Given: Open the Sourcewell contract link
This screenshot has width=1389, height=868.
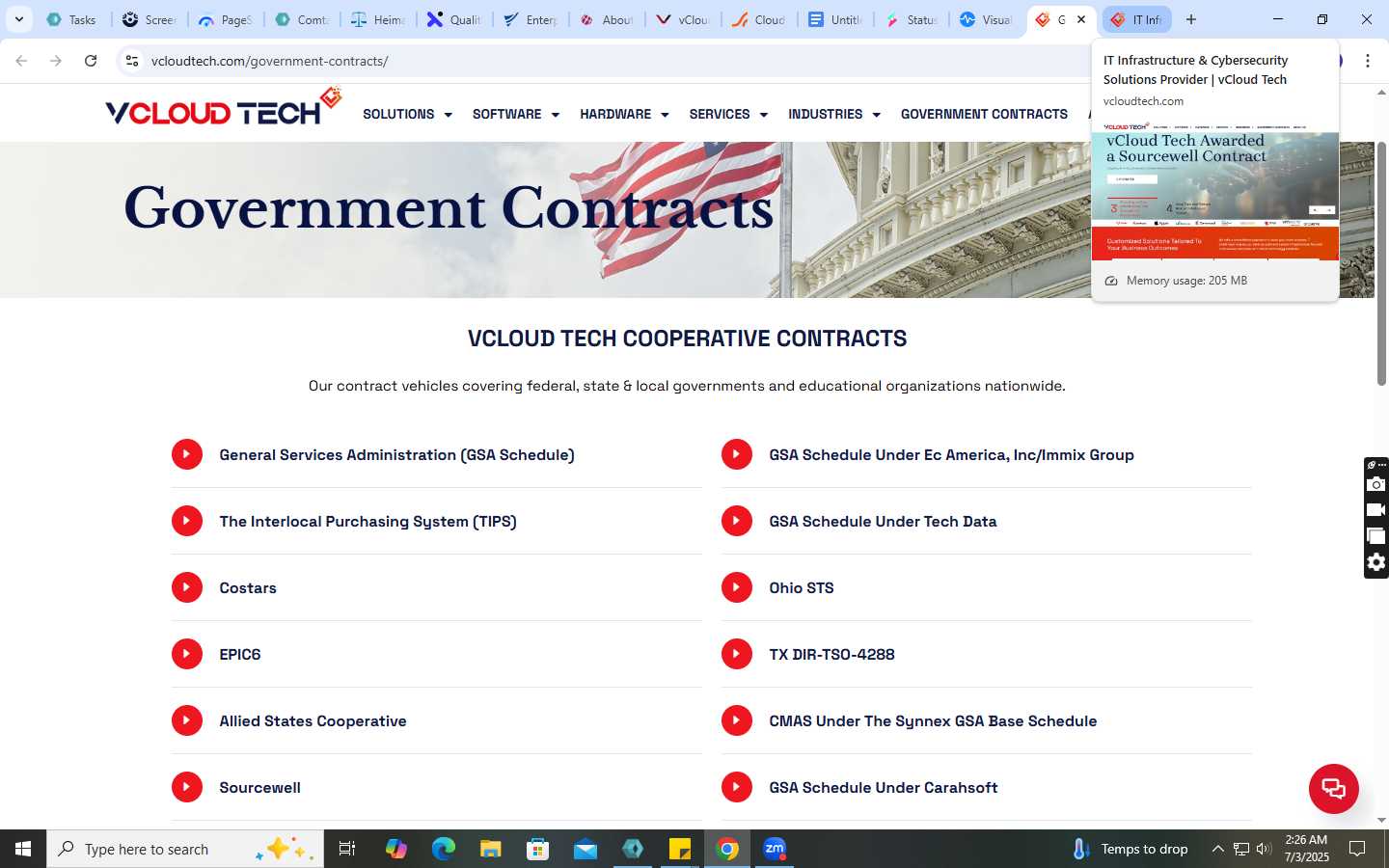Looking at the screenshot, I should [x=259, y=787].
